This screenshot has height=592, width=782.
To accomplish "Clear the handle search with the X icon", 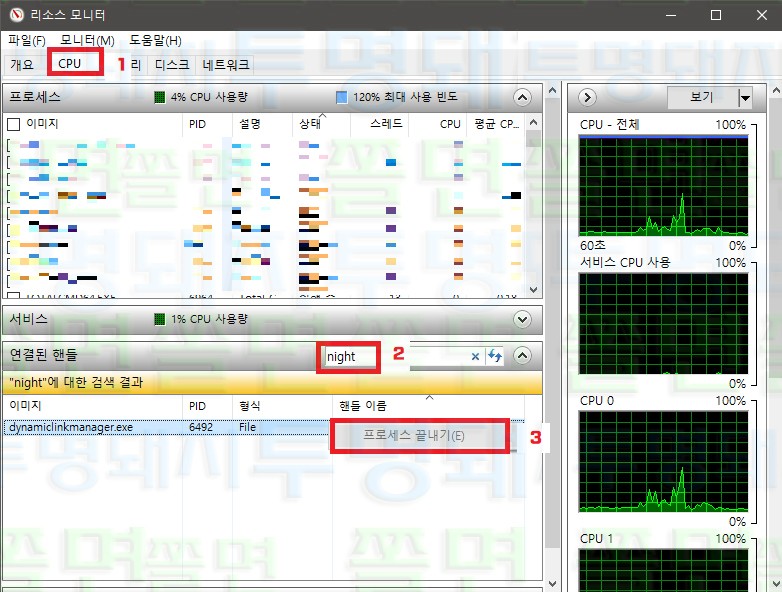I will (x=475, y=356).
